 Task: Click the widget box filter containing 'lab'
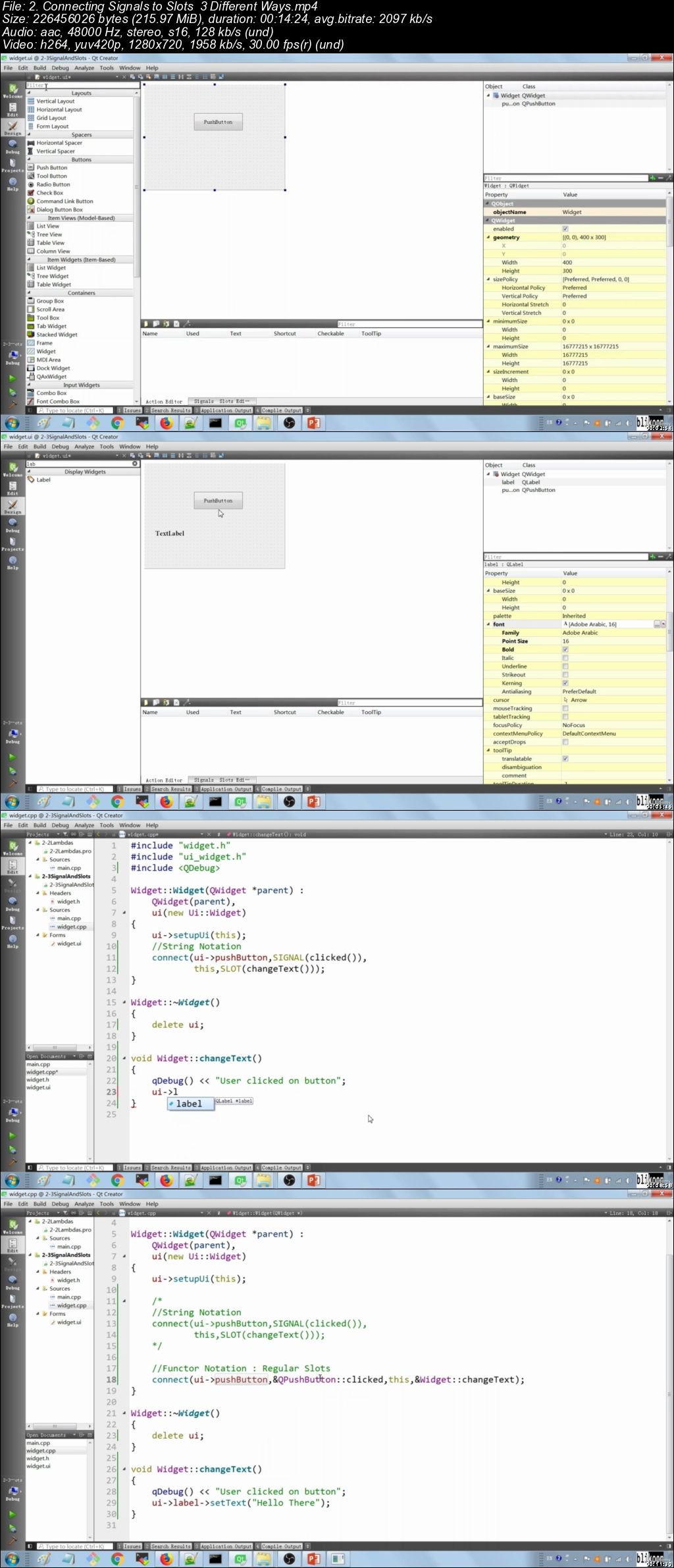click(79, 464)
